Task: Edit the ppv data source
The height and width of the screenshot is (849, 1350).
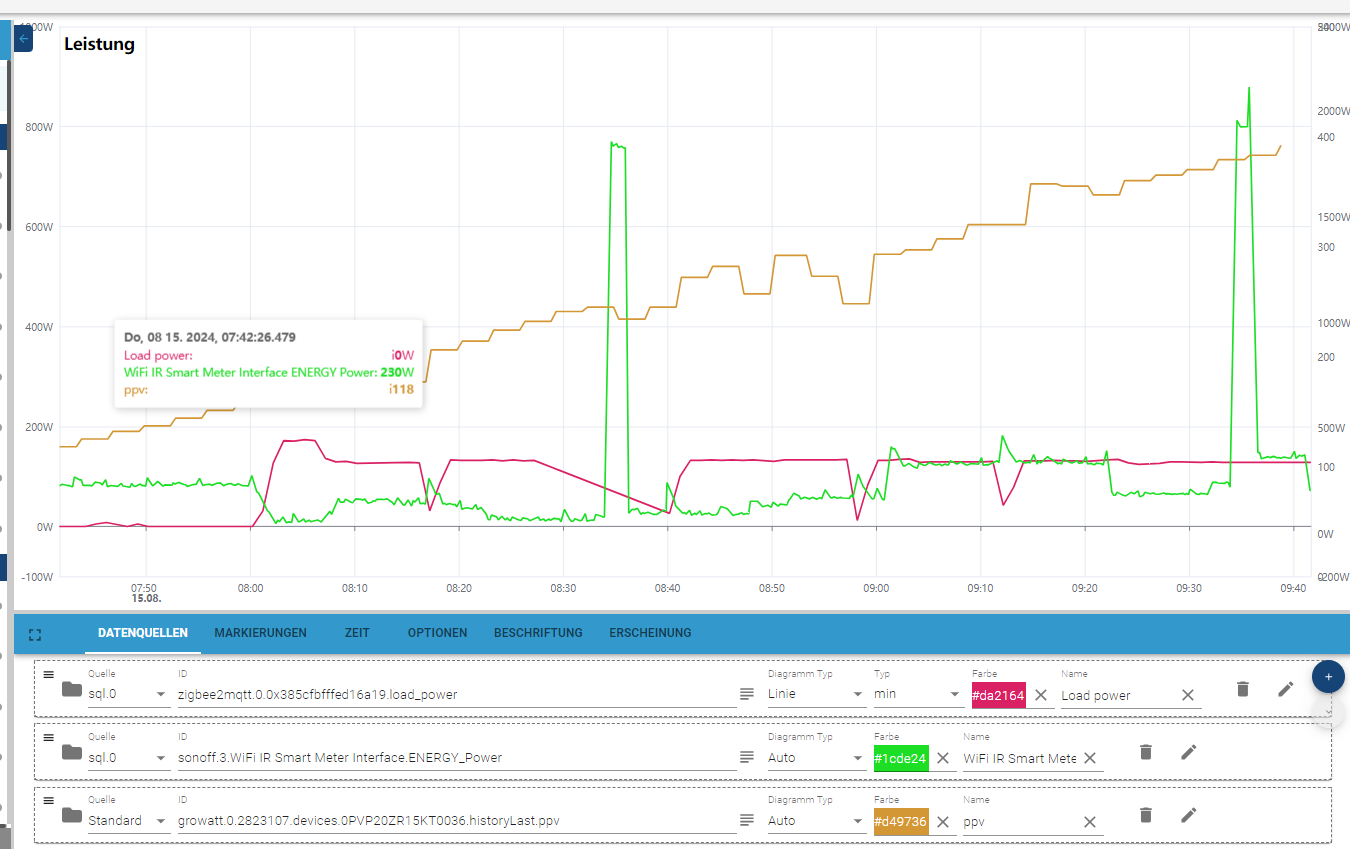Action: (1189, 814)
